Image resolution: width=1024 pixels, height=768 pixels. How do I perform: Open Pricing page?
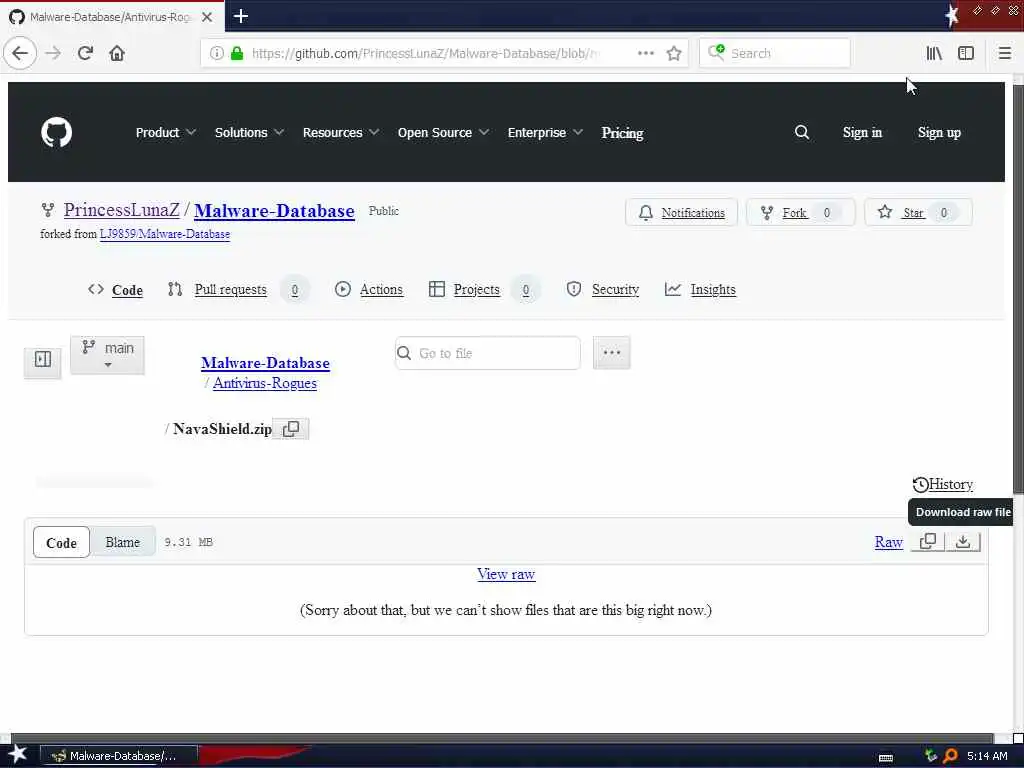(622, 133)
